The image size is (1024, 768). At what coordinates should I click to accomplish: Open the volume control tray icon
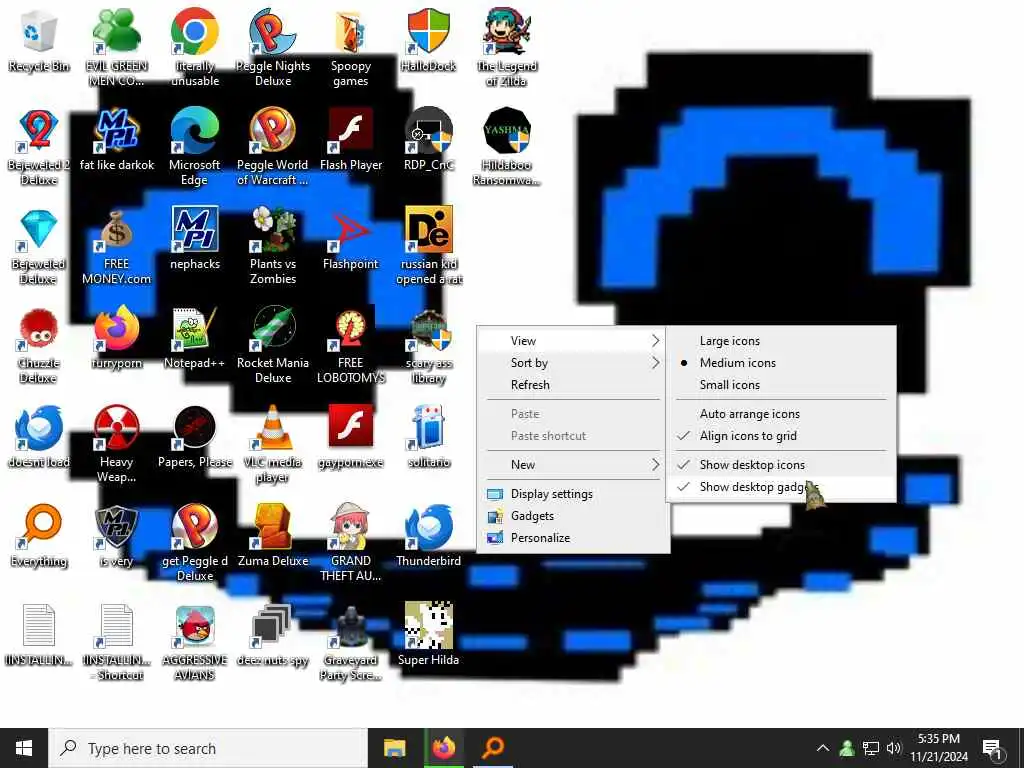(893, 748)
